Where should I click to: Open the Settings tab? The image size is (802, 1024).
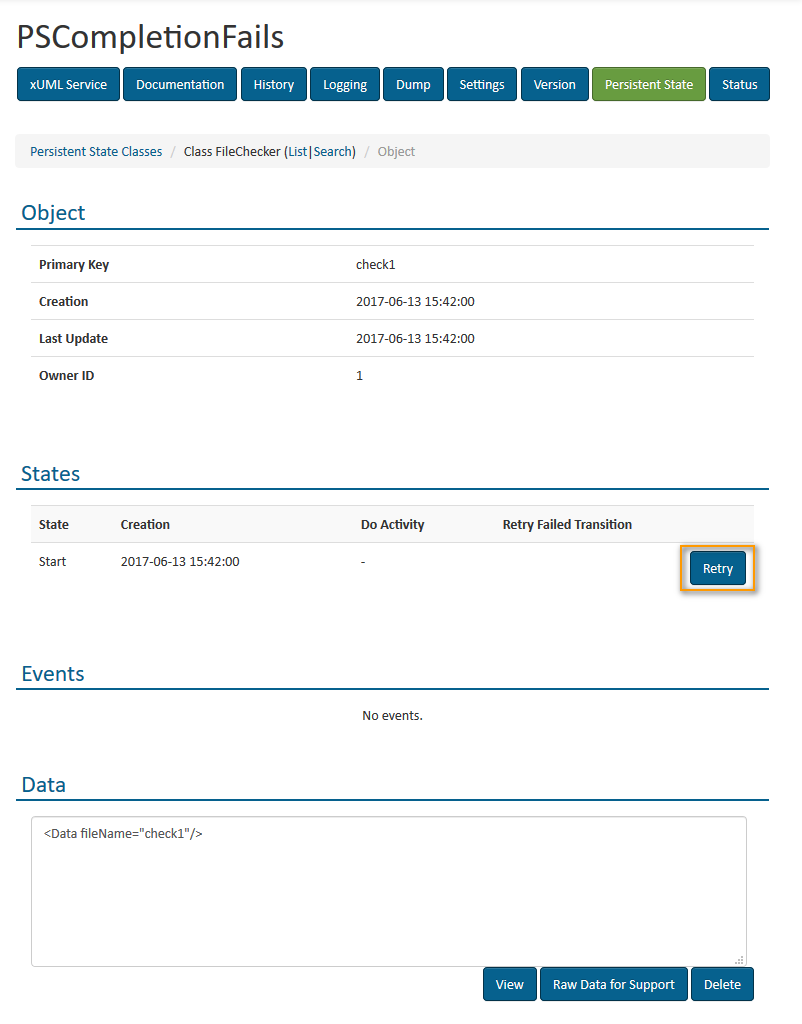[481, 85]
